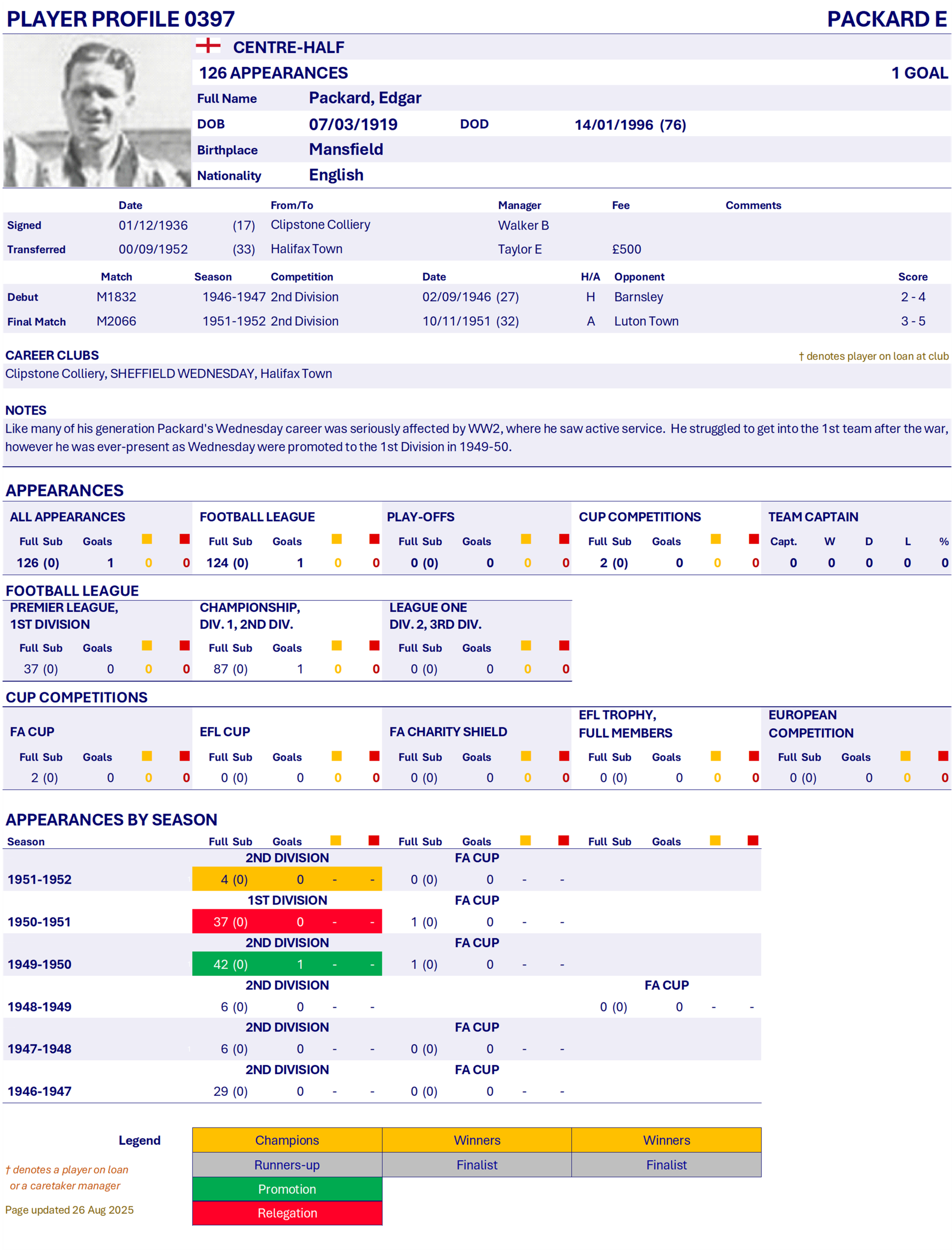Click red card icon under European Competition
This screenshot has width=952, height=1250.
(943, 756)
